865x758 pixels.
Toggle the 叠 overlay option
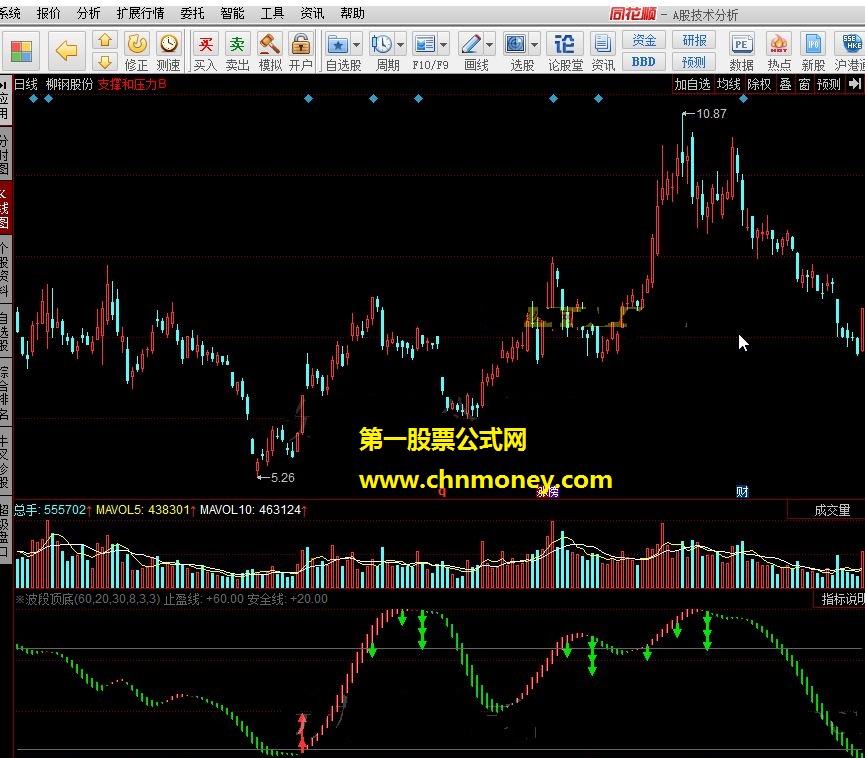(786, 84)
